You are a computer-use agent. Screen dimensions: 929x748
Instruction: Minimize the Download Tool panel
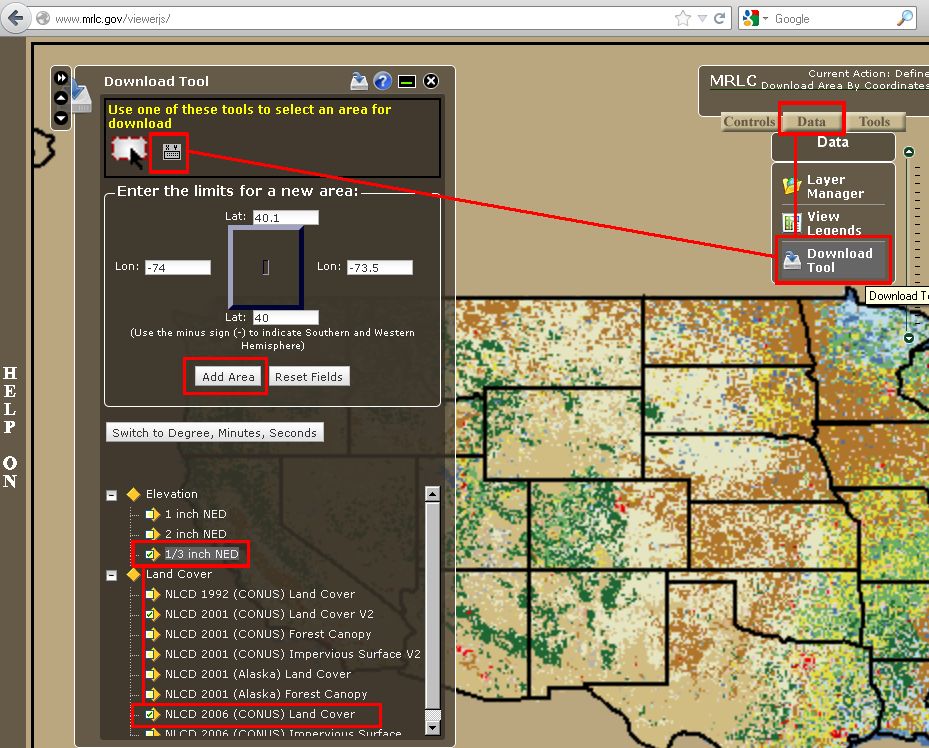coord(407,81)
